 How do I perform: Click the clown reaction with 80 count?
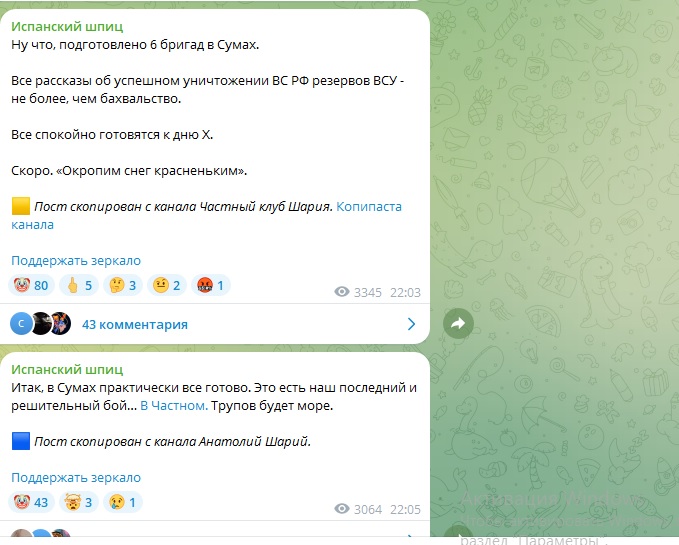(31, 285)
